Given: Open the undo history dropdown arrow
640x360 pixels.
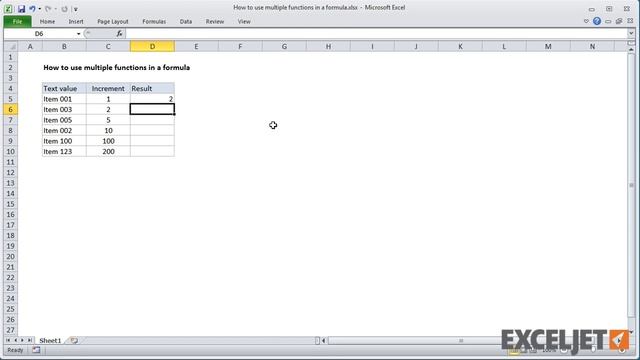Looking at the screenshot, I should pos(40,9).
